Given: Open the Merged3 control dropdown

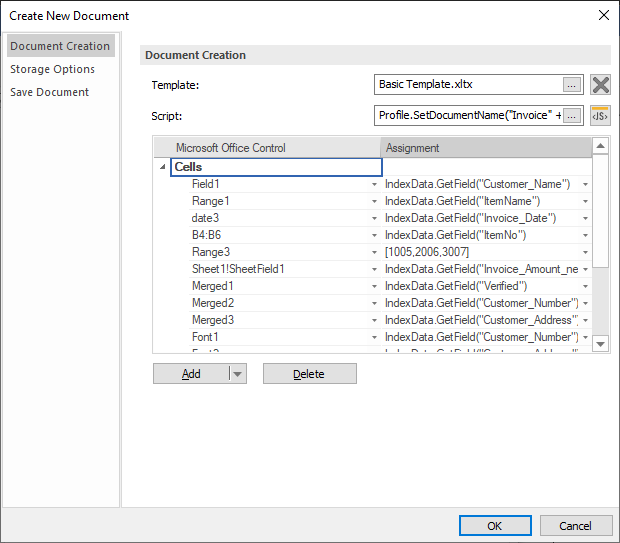Looking at the screenshot, I should [374, 320].
